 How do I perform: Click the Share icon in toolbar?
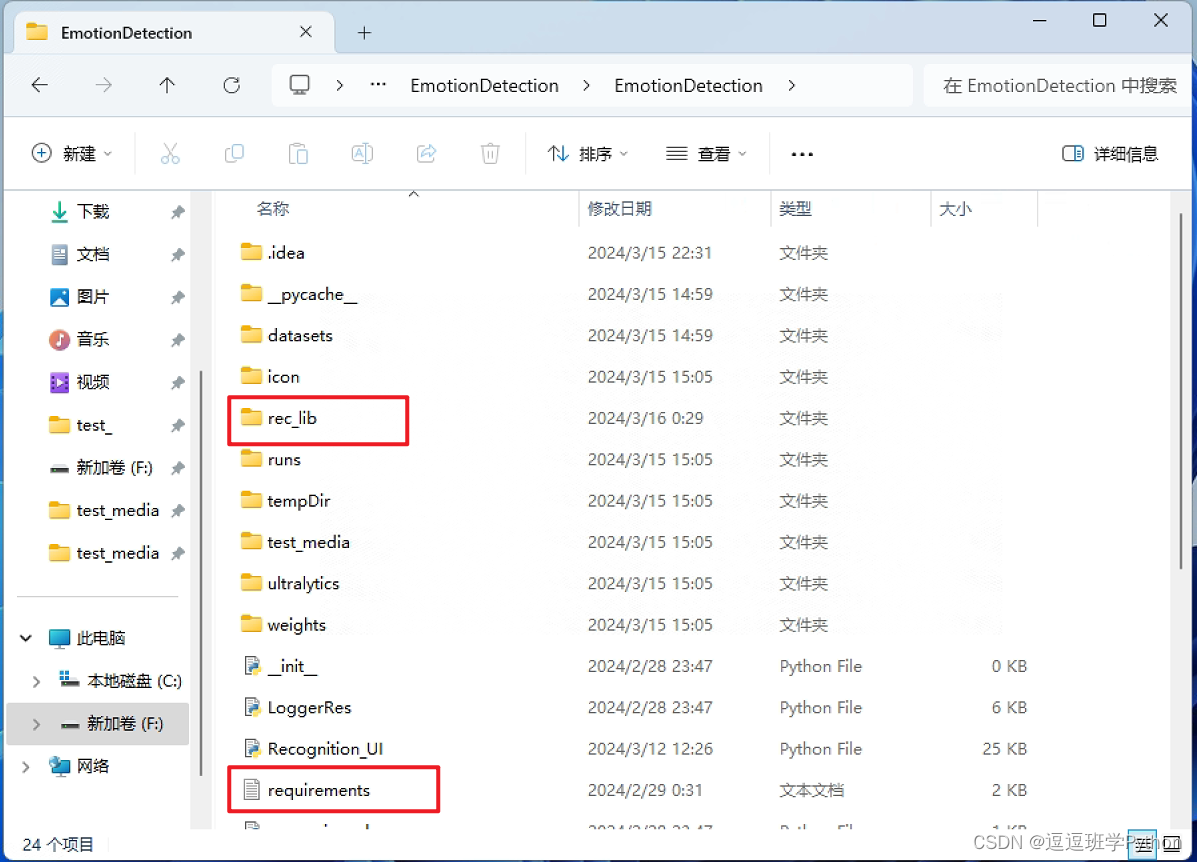(427, 153)
